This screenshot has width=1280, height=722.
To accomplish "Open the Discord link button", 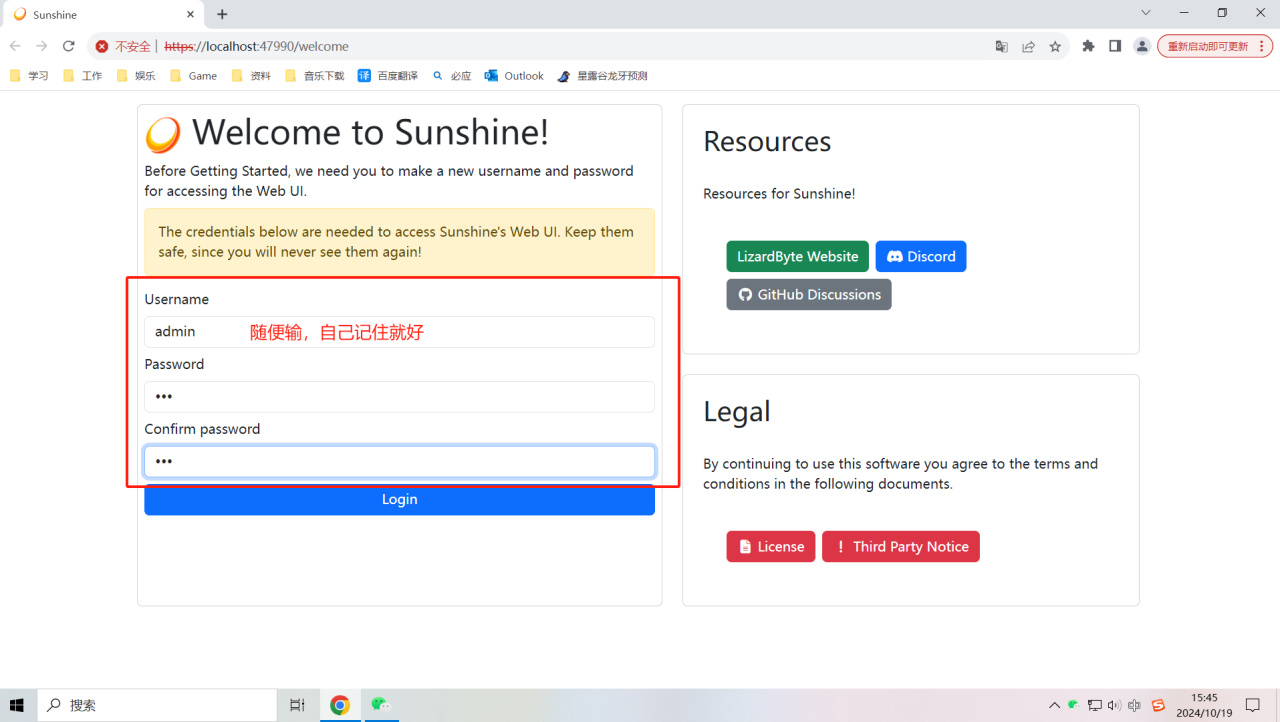I will (x=921, y=257).
